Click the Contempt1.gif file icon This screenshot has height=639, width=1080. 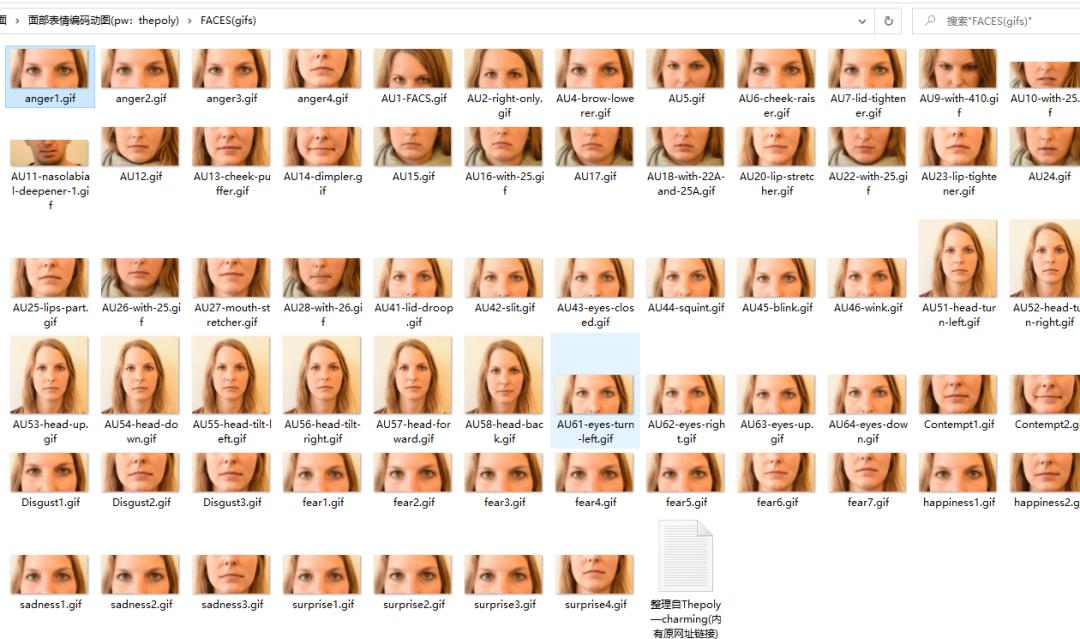(959, 395)
